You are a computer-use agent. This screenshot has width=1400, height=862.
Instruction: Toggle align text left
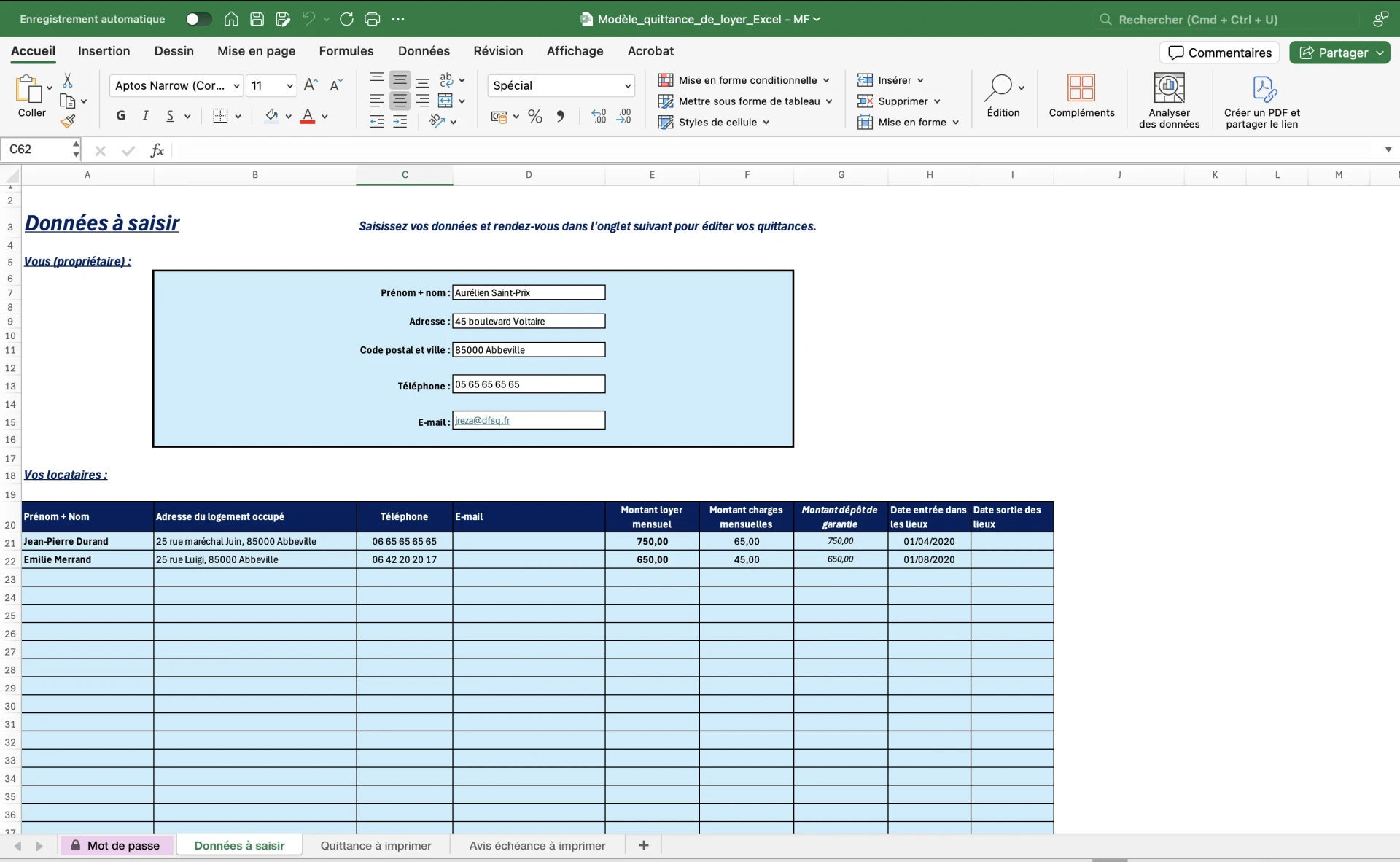click(376, 101)
